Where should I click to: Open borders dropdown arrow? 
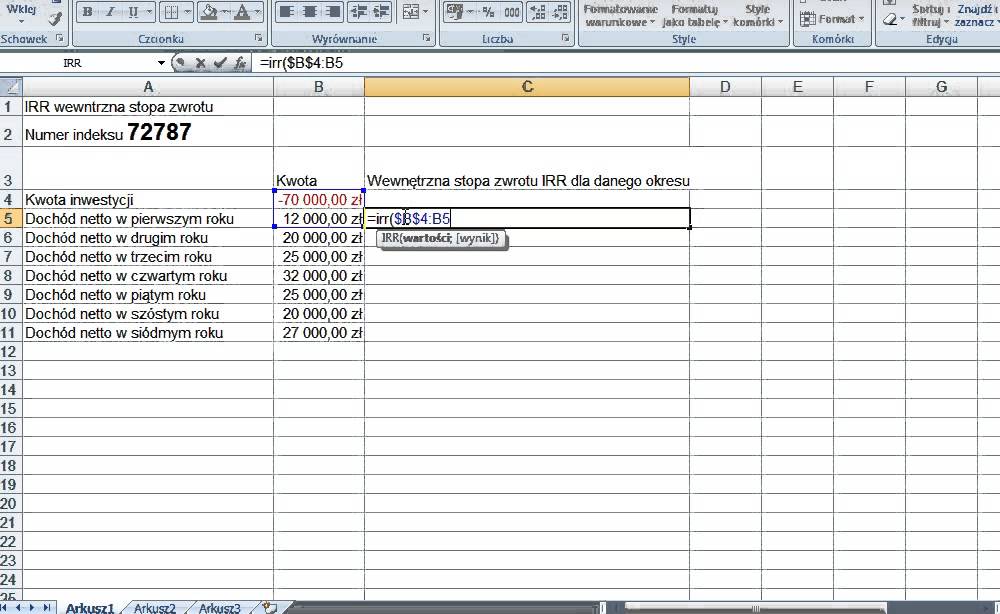pos(188,12)
